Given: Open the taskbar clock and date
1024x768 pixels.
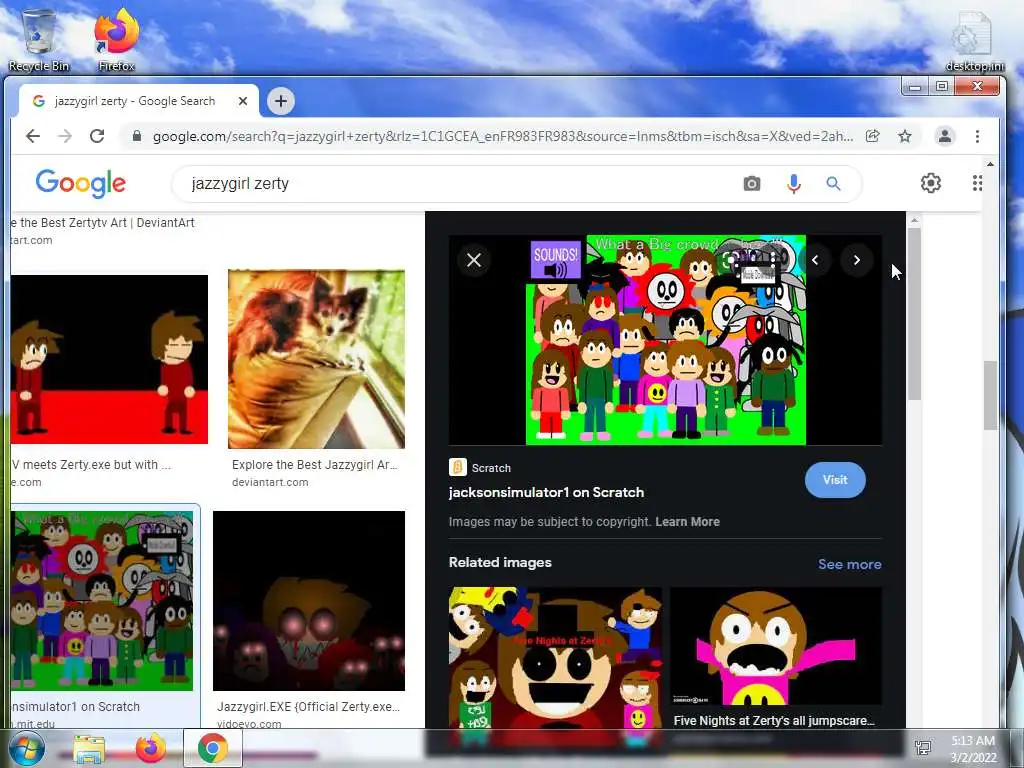Looking at the screenshot, I should [973, 749].
